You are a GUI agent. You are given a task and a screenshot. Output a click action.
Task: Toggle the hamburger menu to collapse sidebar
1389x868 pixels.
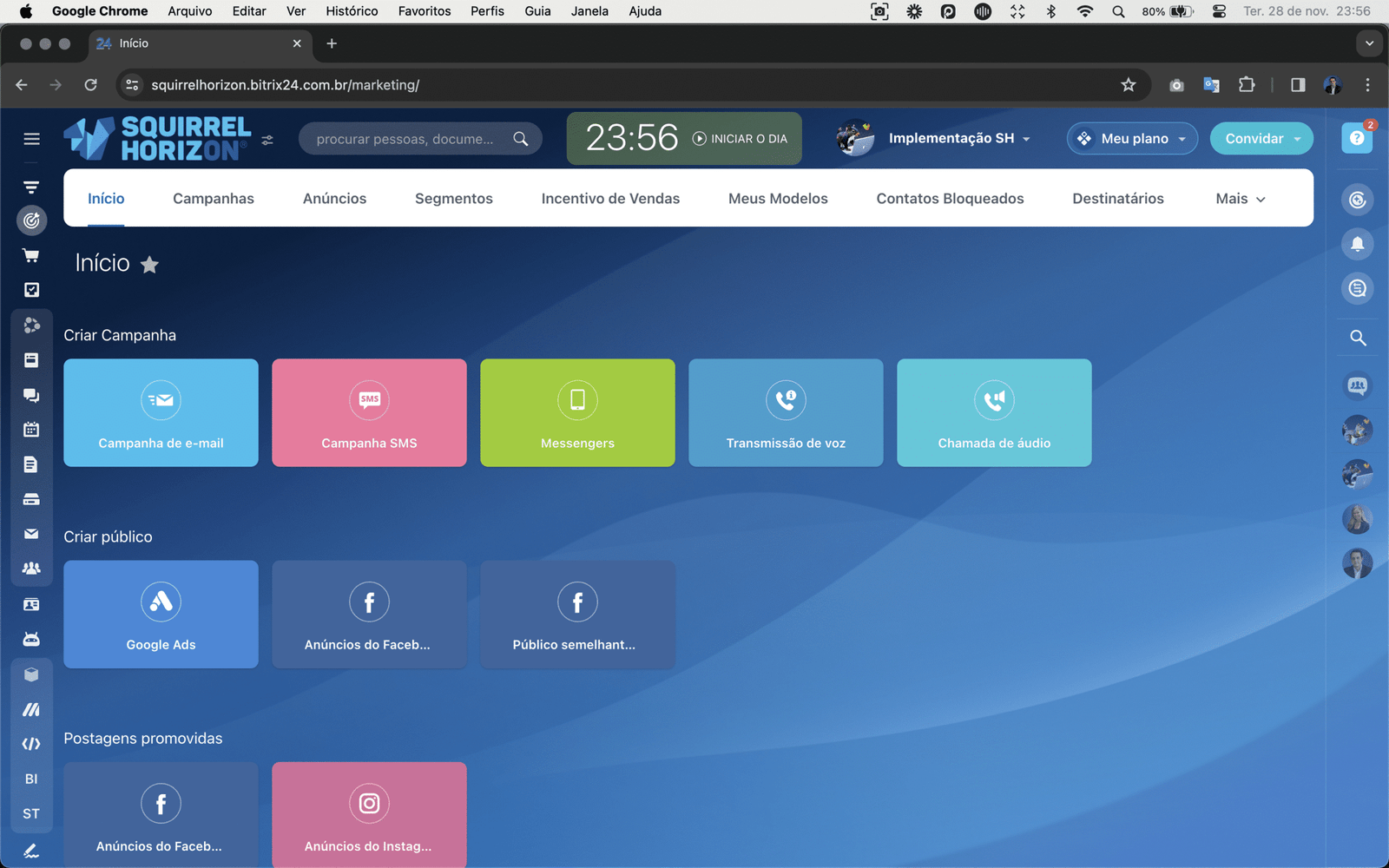32,139
